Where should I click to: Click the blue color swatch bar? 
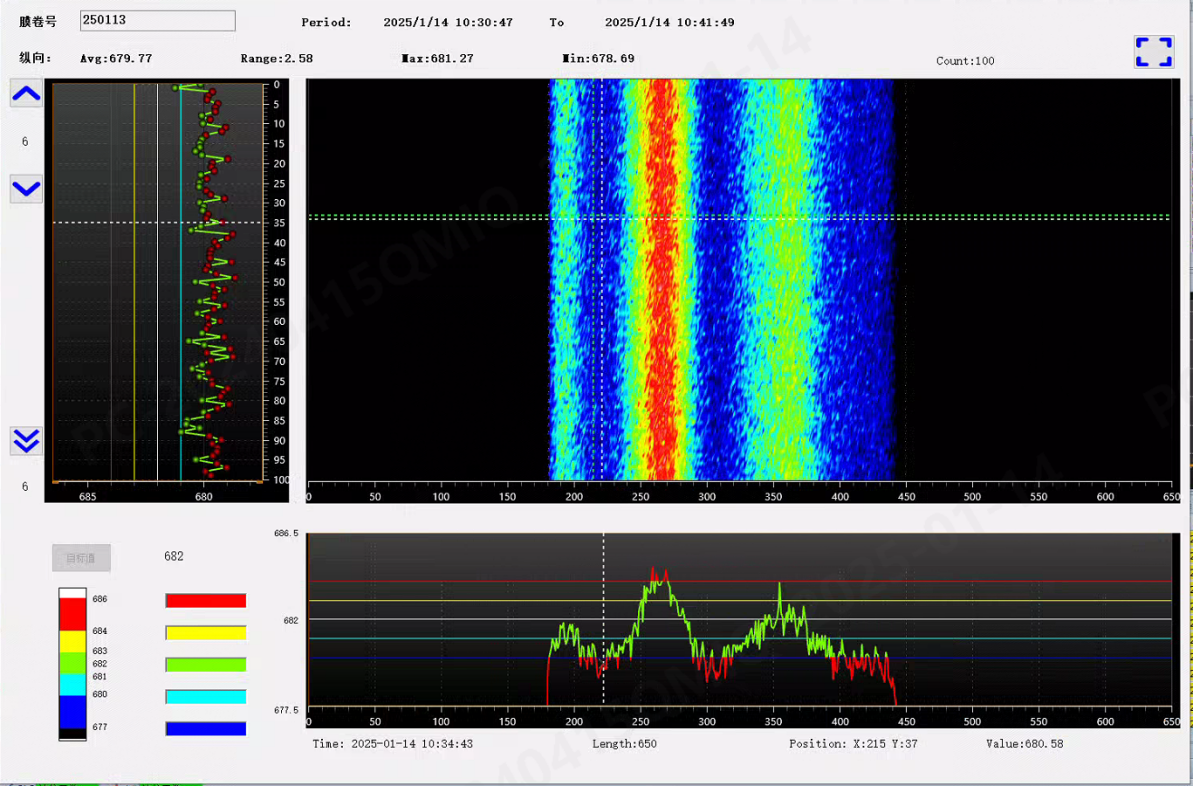tap(205, 729)
